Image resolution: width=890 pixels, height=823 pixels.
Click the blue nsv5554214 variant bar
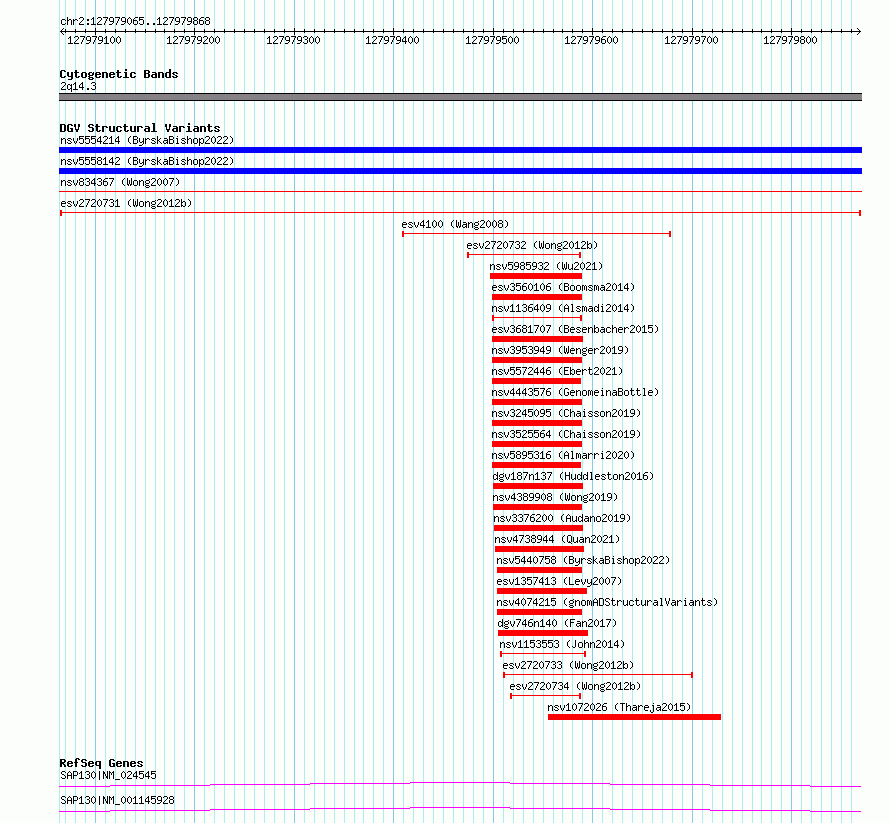pos(460,150)
